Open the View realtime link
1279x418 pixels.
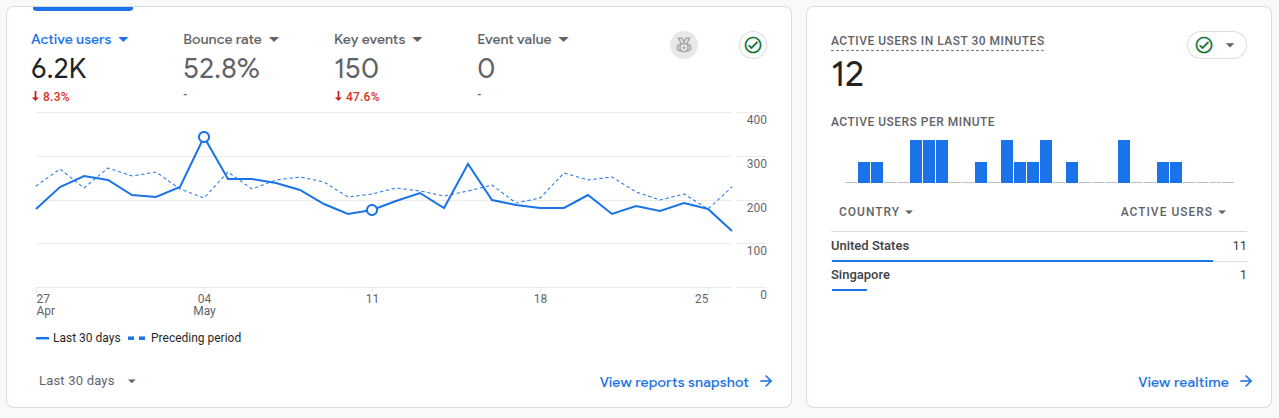coord(1183,382)
